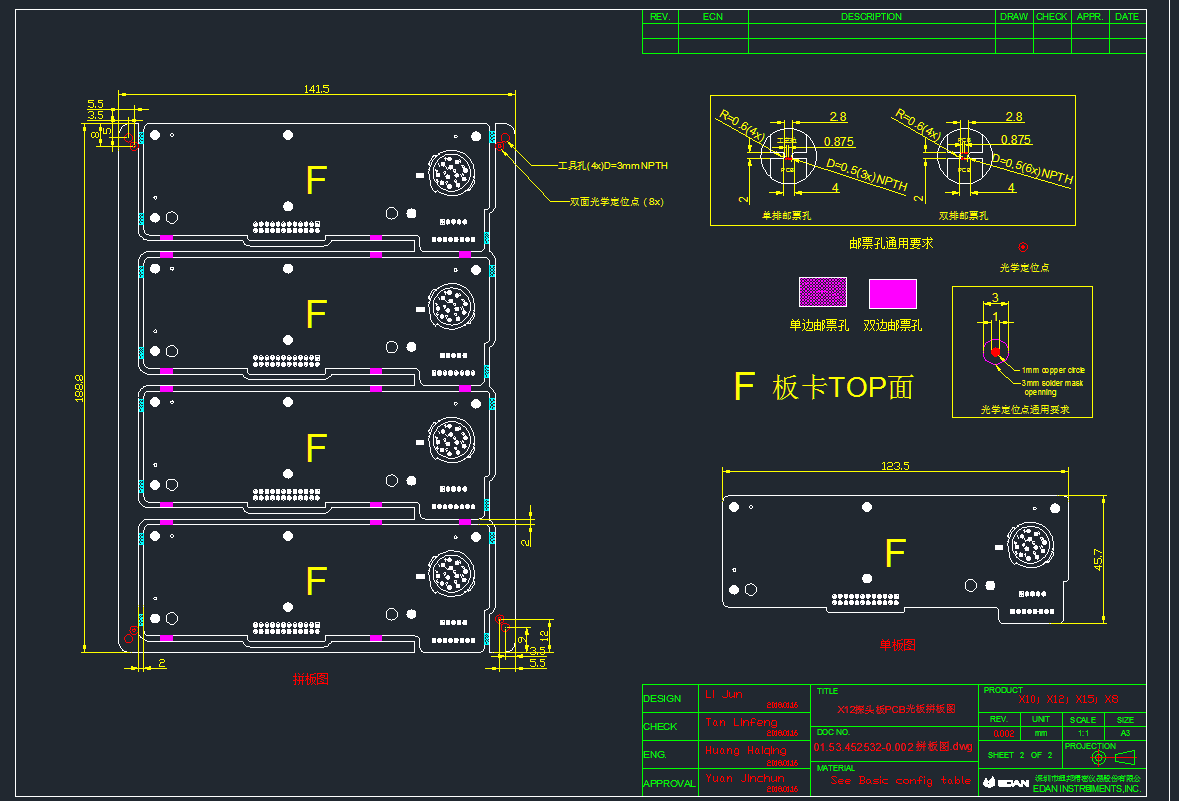The height and width of the screenshot is (801, 1179).
Task: Click the '单边邮票孔' label text
Action: [x=819, y=325]
